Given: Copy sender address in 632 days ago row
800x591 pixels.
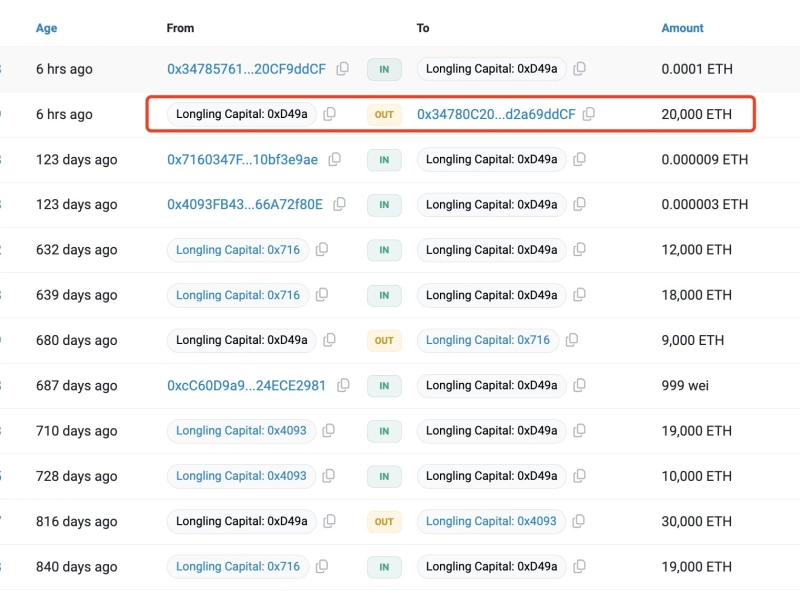Looking at the screenshot, I should tap(322, 250).
